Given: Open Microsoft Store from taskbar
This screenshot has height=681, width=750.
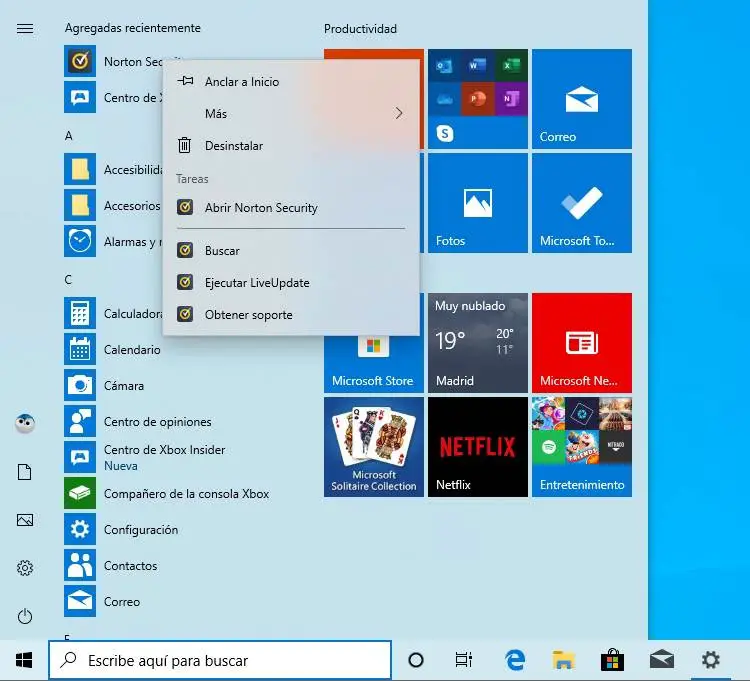Looking at the screenshot, I should tap(612, 660).
